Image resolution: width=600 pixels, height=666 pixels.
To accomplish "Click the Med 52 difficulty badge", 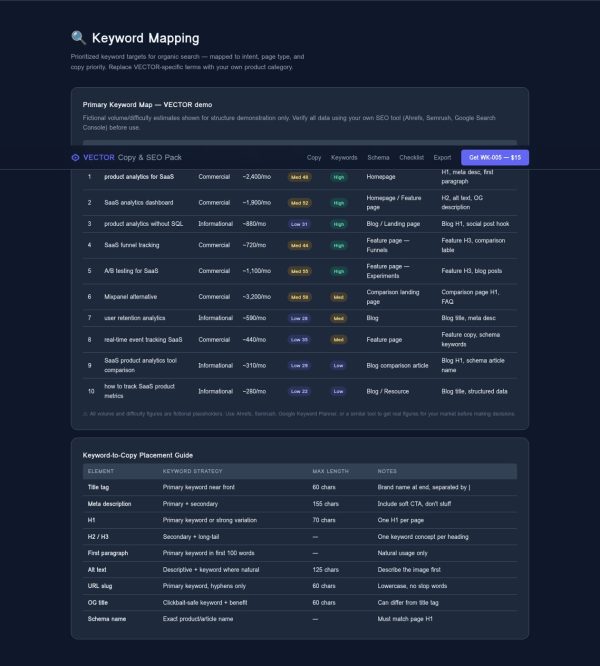I will [299, 203].
